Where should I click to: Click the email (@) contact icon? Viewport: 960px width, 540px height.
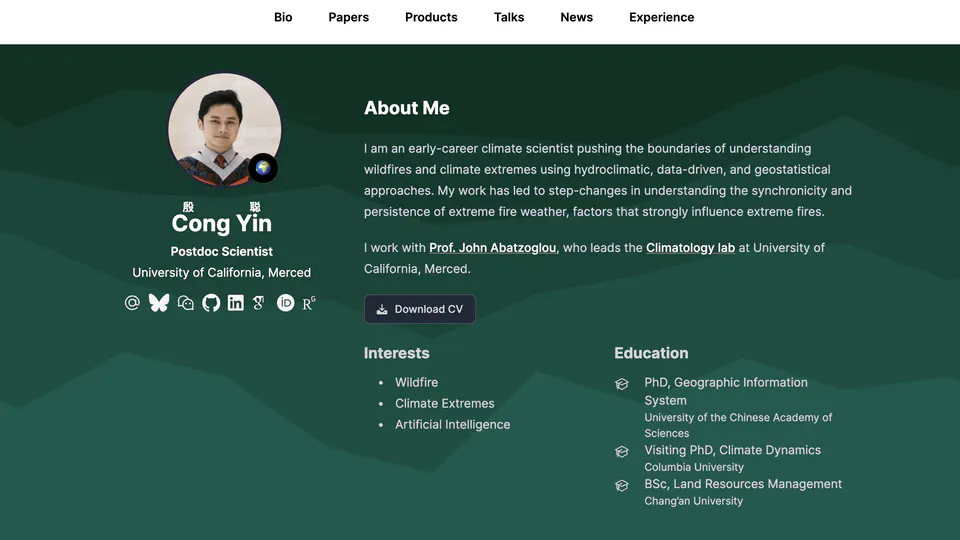[x=132, y=303]
